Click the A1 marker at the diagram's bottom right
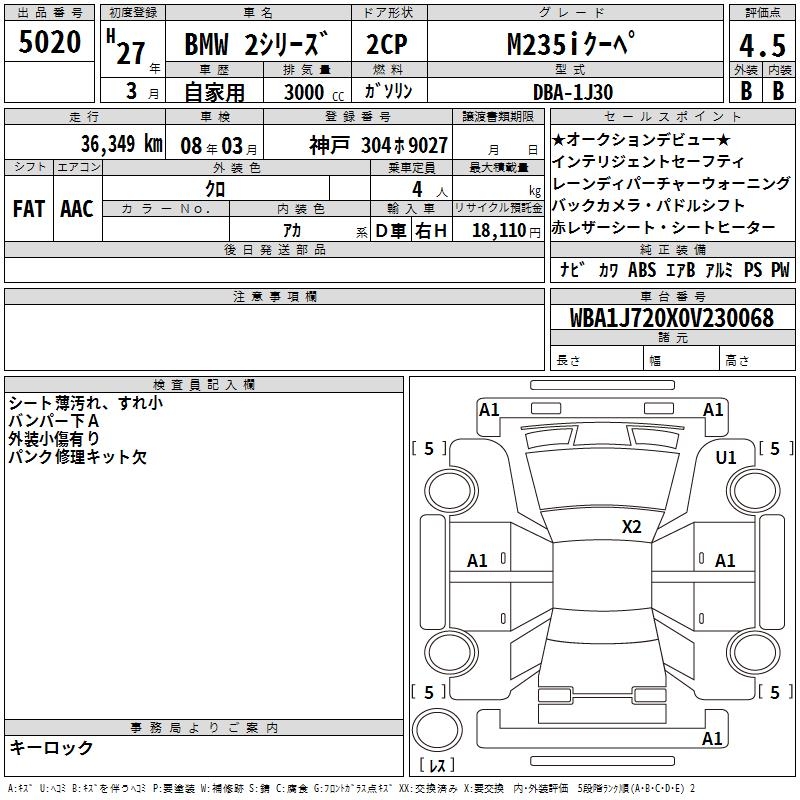Image resolution: width=800 pixels, height=800 pixels. pyautogui.click(x=712, y=739)
